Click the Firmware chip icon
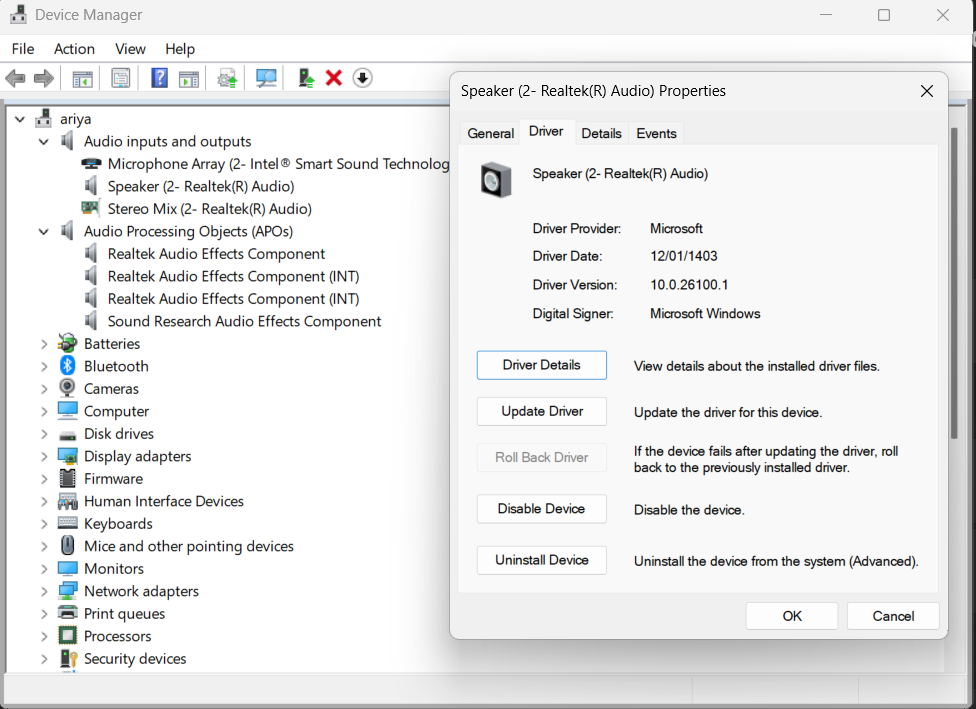The width and height of the screenshot is (976, 709). [x=67, y=479]
